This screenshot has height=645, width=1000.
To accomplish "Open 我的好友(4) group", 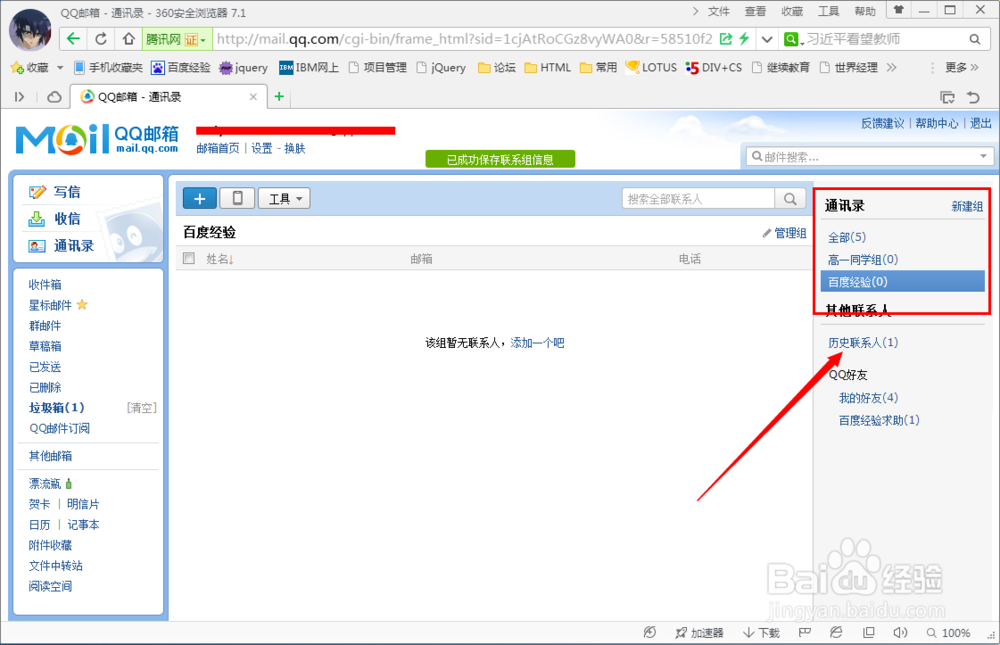I will coord(868,398).
